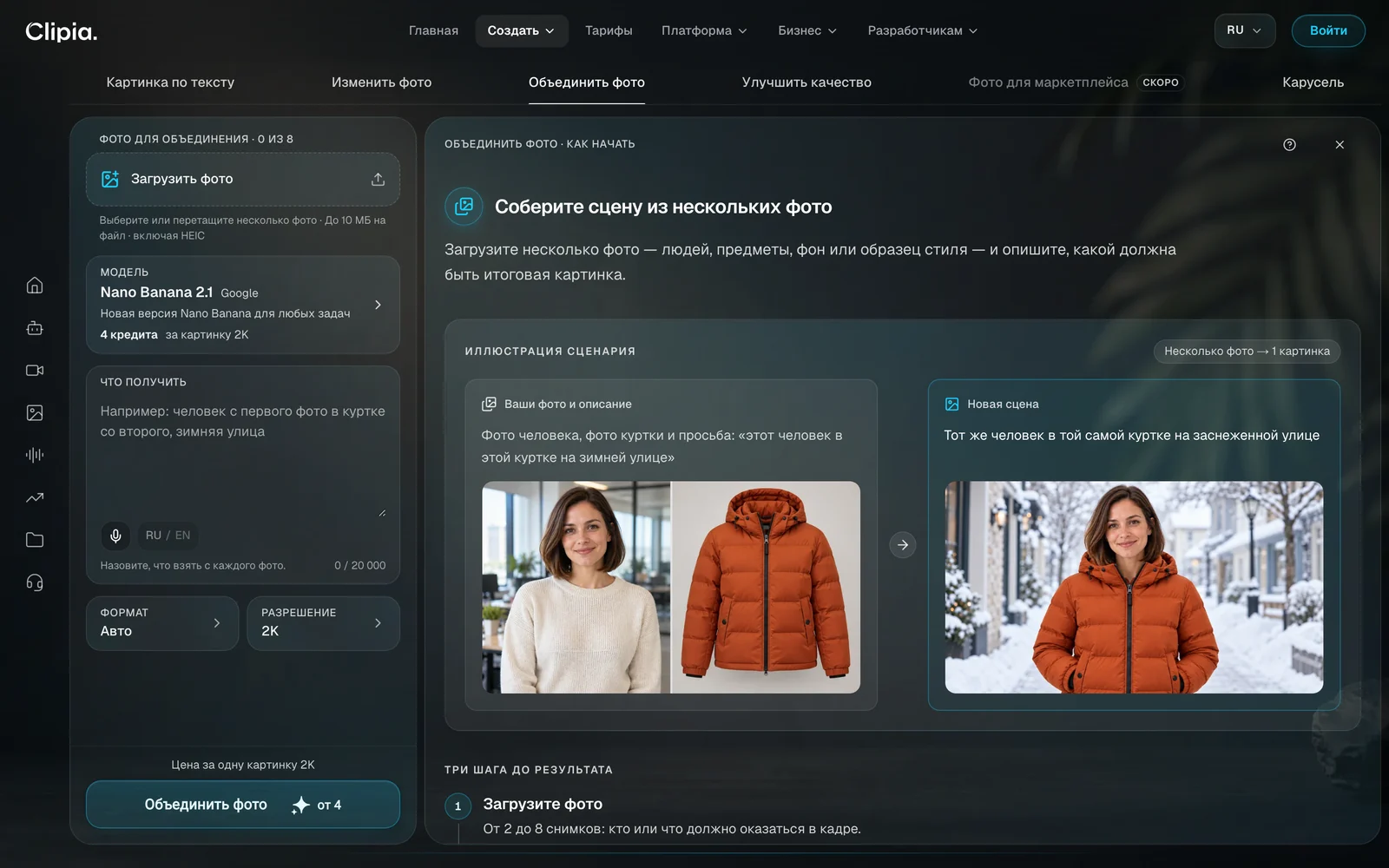This screenshot has width=1389, height=868.
Task: Open the home icon in left sidebar
Action: click(35, 286)
